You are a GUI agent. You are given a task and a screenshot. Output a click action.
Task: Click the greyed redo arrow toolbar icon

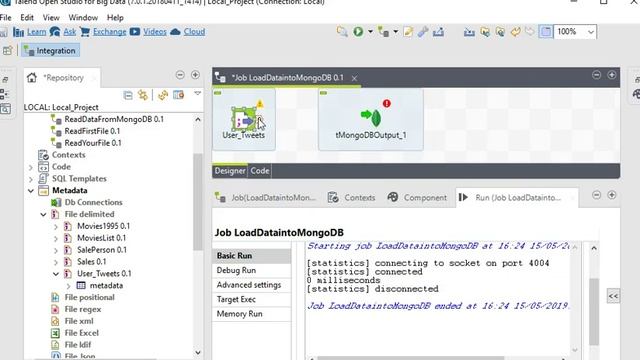pyautogui.click(x=529, y=31)
